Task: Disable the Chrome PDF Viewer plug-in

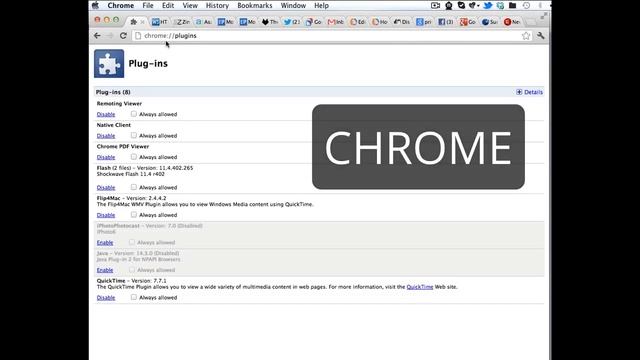Action: pos(106,157)
